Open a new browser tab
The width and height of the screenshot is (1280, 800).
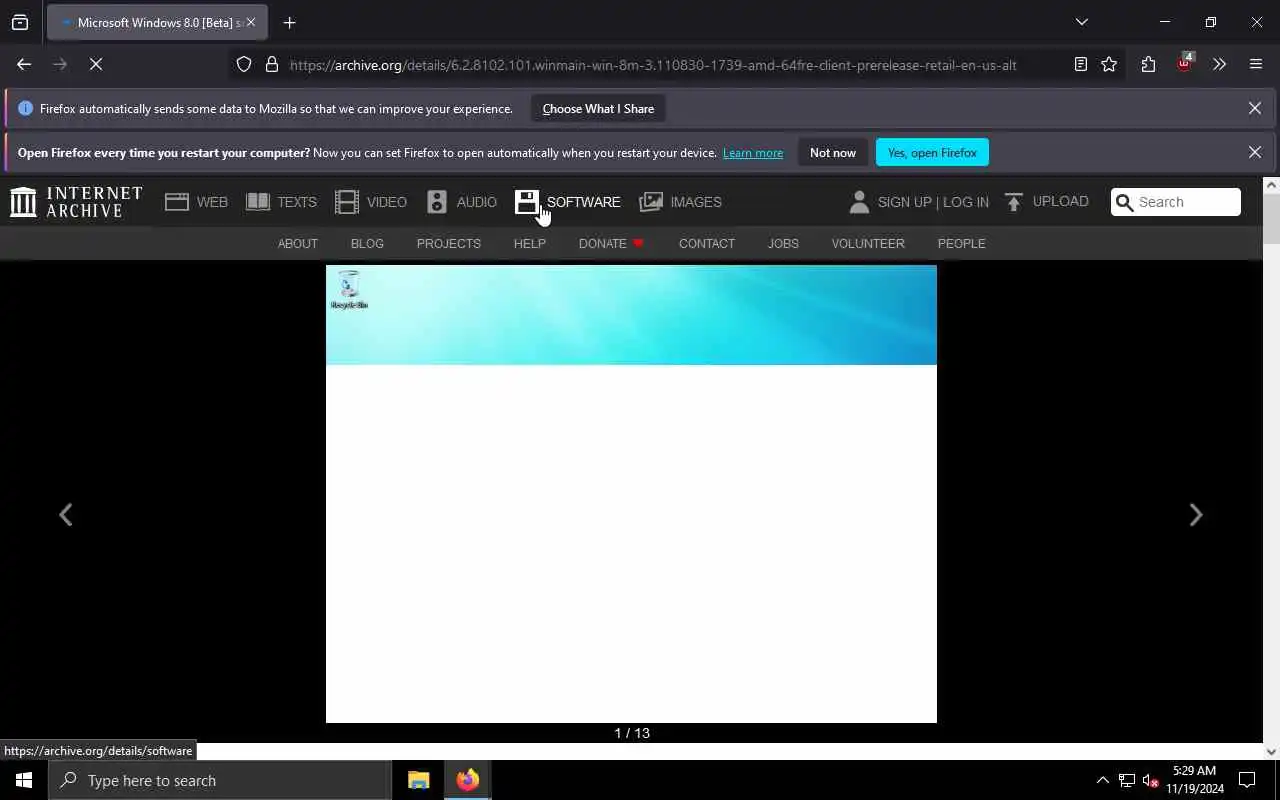[289, 22]
